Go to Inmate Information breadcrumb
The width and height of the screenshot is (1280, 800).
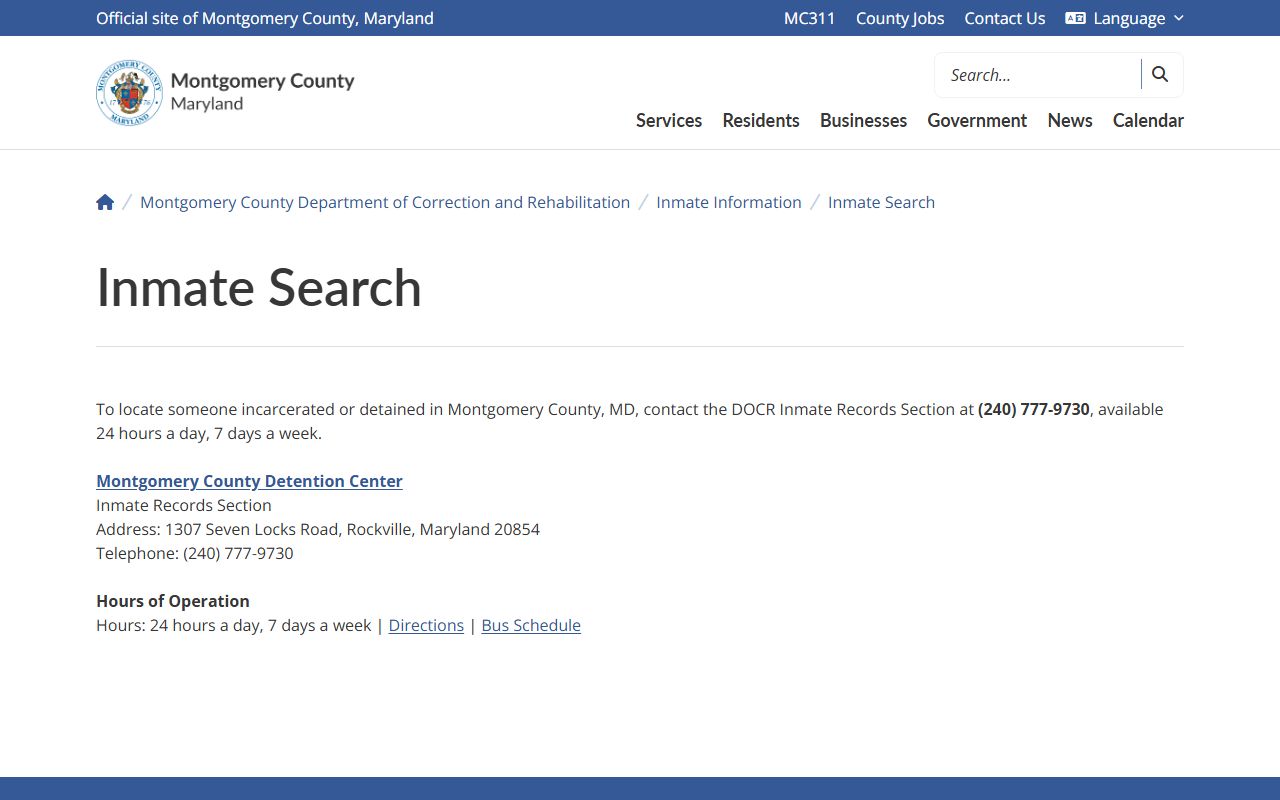click(729, 202)
